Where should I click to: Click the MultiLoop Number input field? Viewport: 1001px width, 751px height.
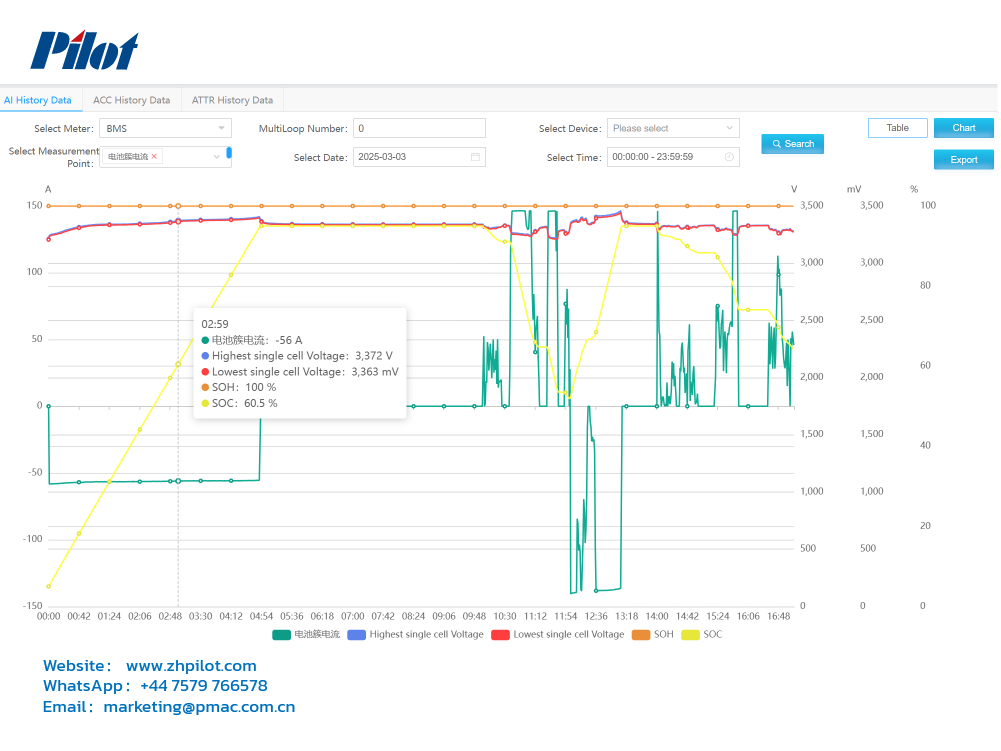click(419, 128)
